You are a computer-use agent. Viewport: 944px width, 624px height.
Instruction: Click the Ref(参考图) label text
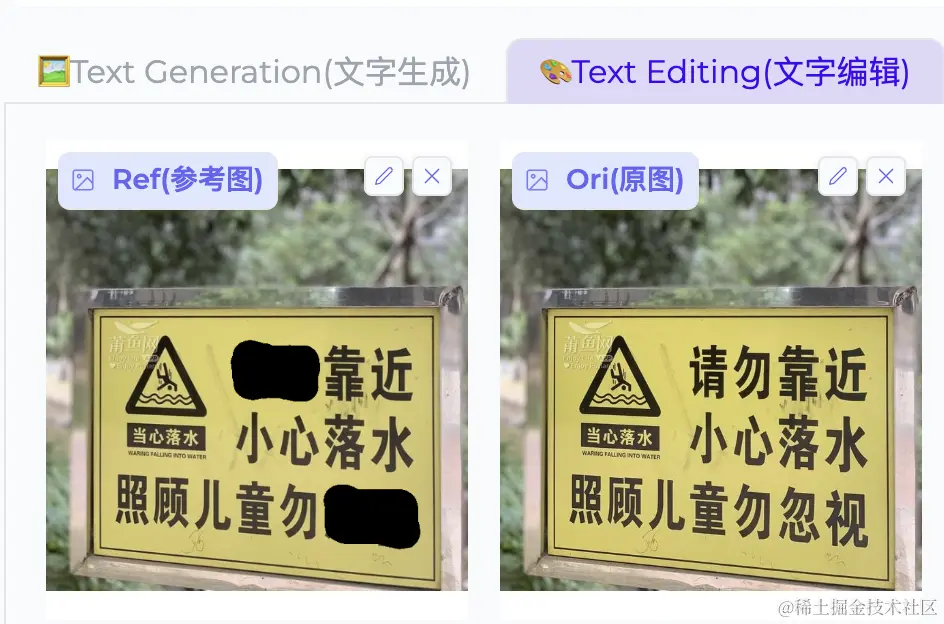coord(188,179)
